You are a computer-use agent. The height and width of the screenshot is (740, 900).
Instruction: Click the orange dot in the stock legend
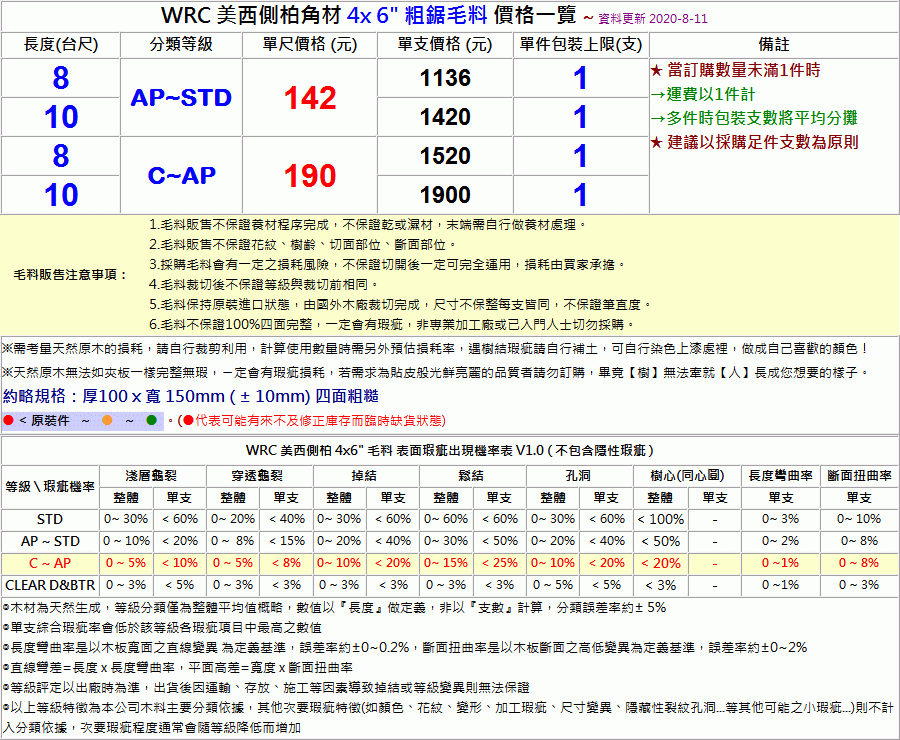[107, 421]
